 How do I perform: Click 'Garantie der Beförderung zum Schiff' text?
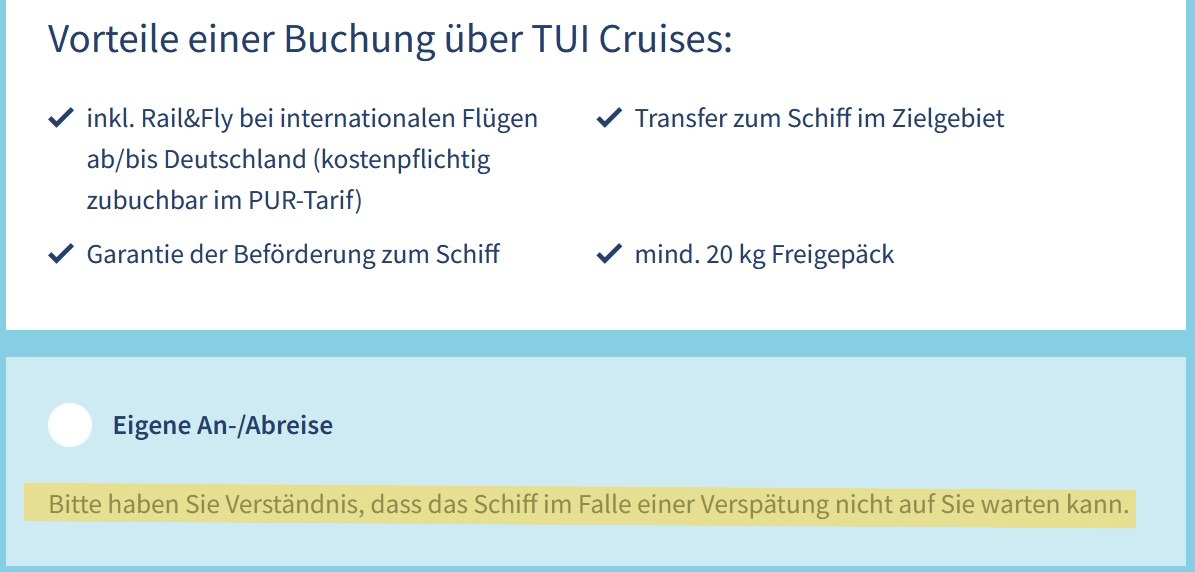[293, 255]
